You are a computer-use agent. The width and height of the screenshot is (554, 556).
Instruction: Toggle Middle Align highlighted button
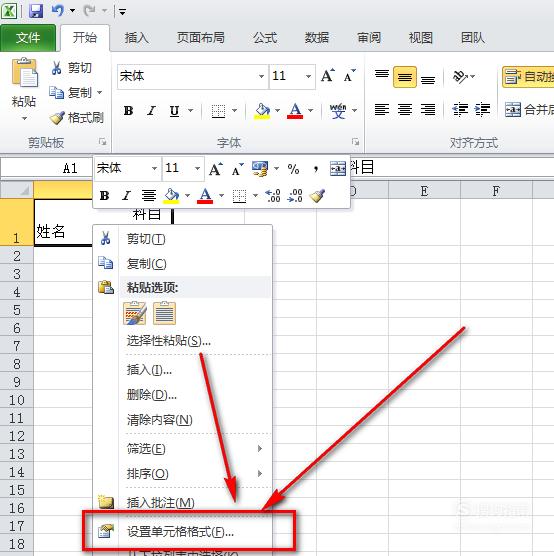(405, 77)
